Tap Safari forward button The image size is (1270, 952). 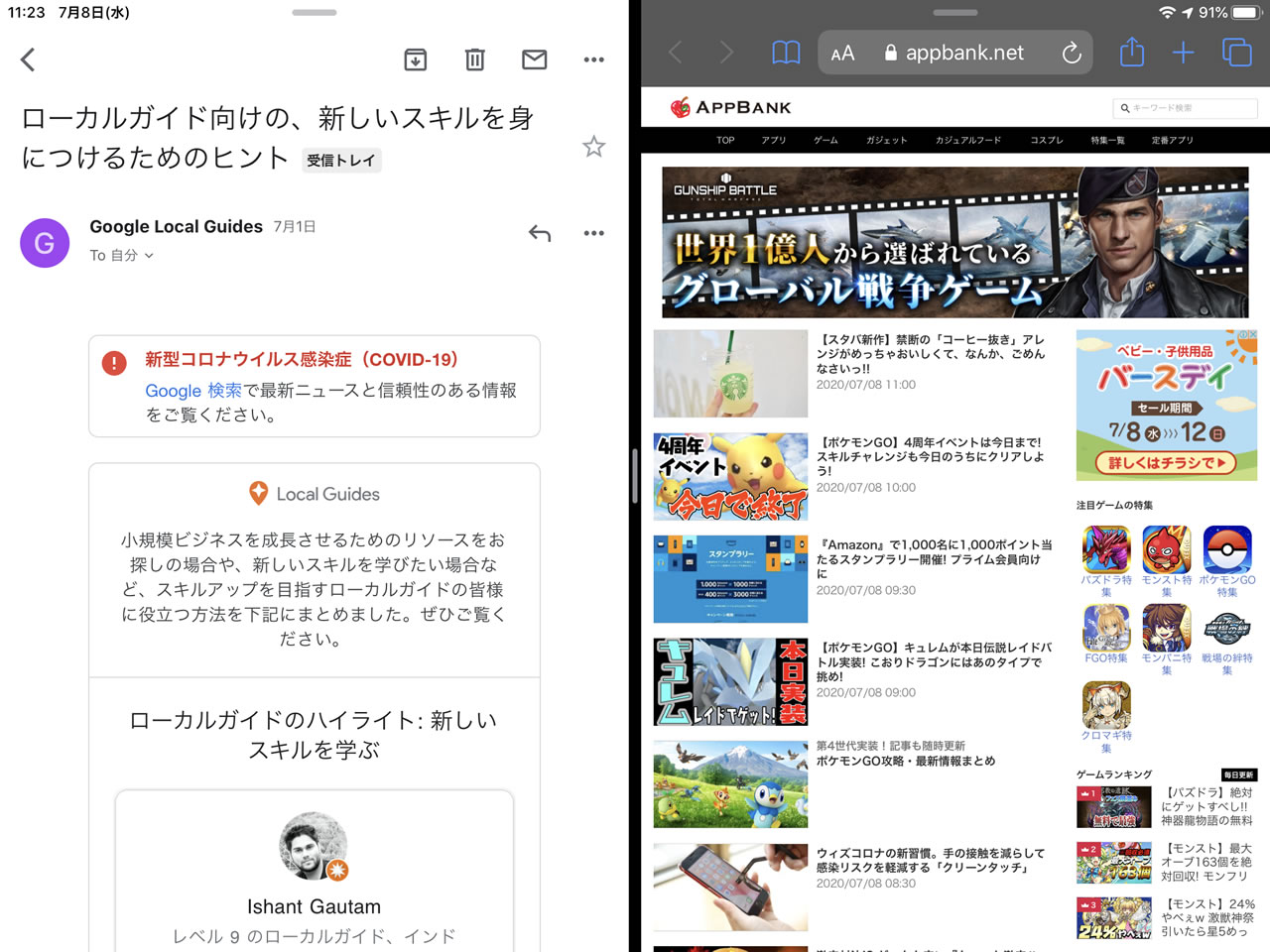726,53
